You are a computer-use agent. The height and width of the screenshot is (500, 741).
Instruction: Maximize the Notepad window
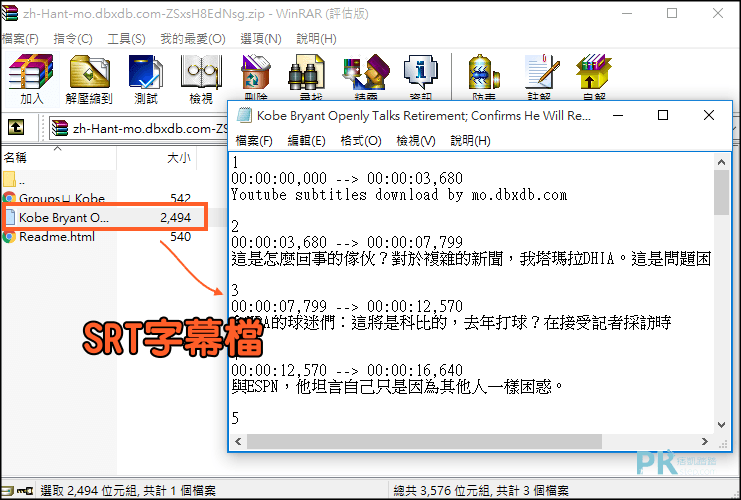pyautogui.click(x=663, y=115)
